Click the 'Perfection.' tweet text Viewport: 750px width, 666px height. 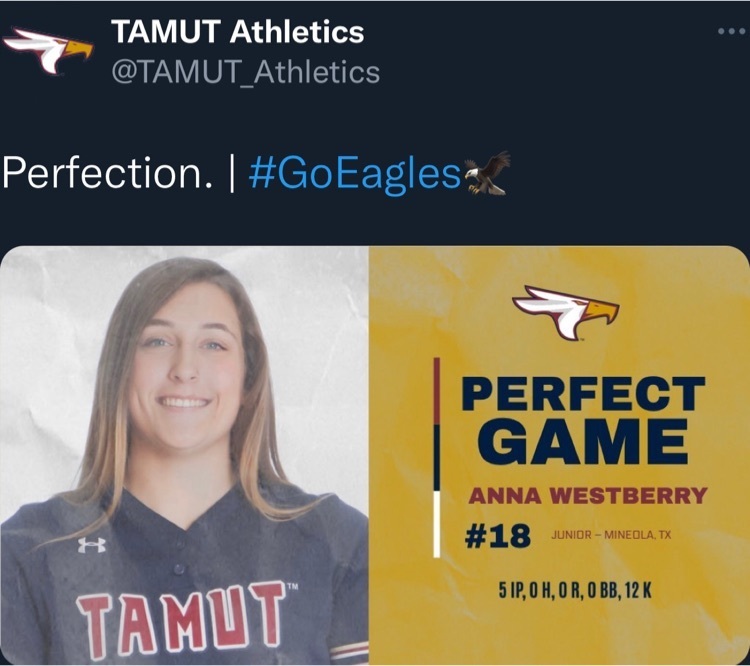pos(107,173)
